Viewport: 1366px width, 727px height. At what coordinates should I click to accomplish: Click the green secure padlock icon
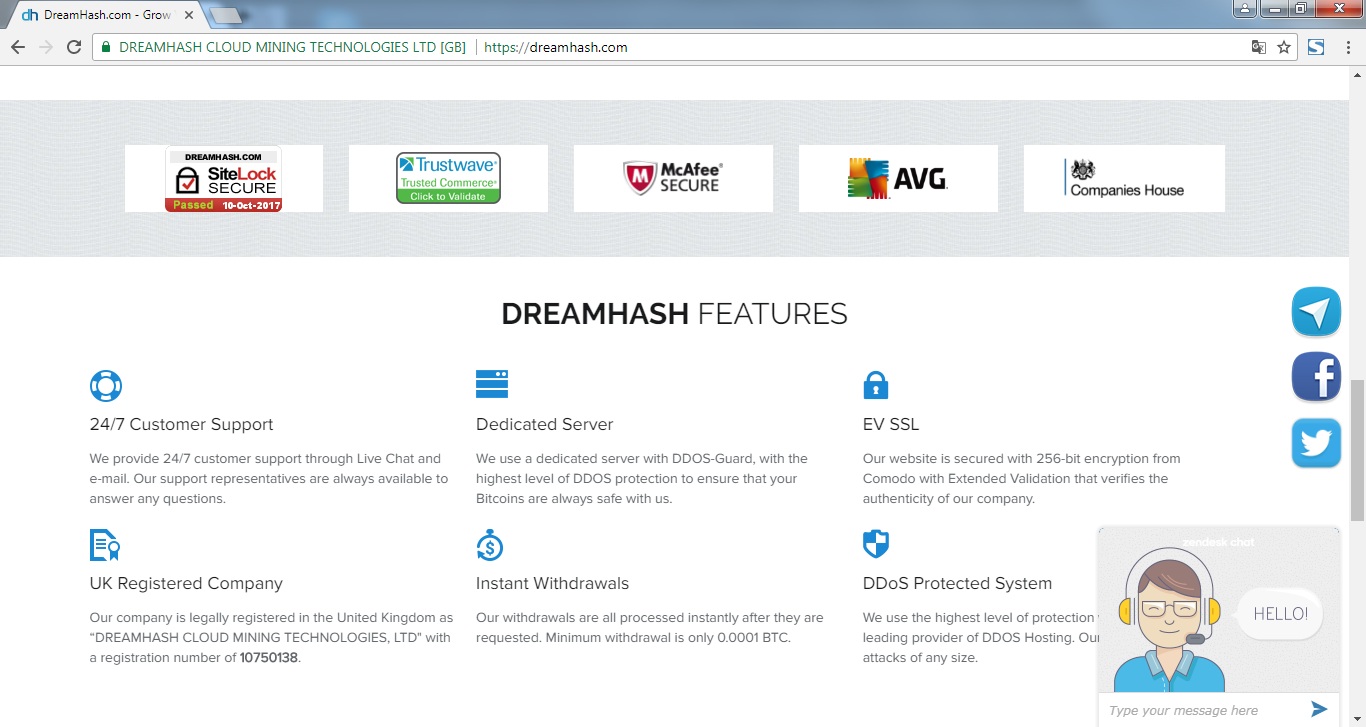point(105,47)
